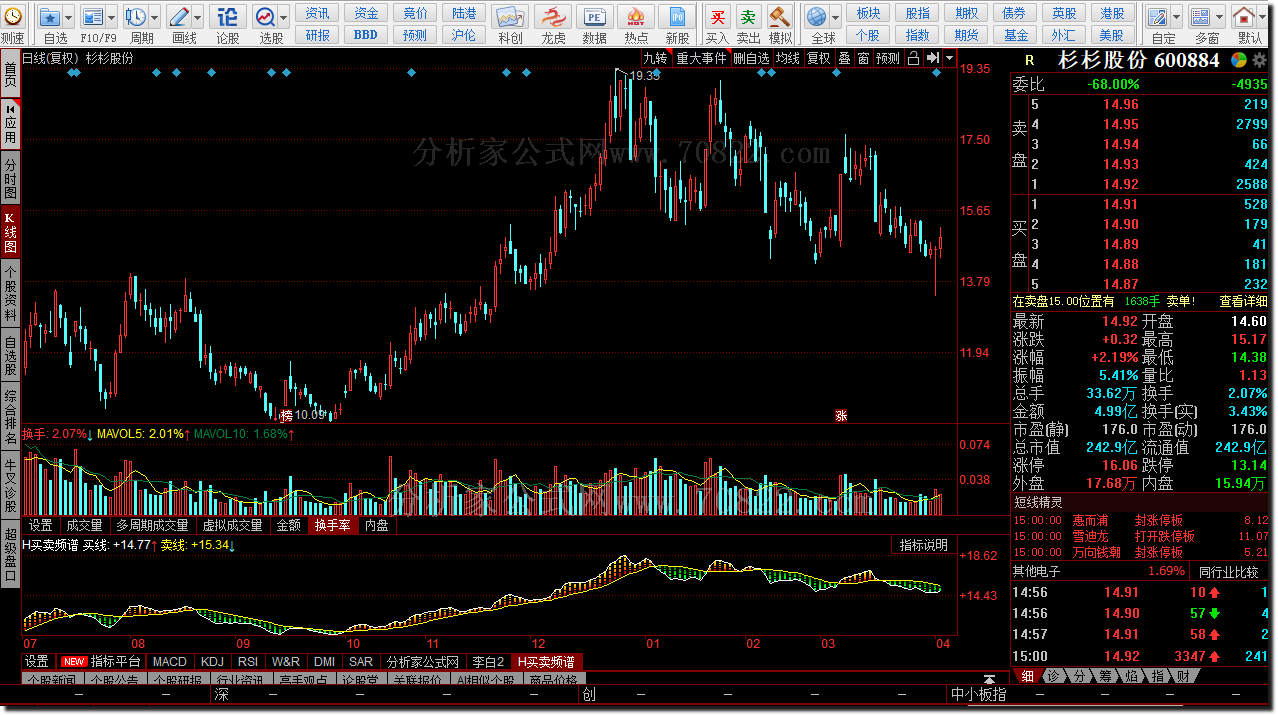Image resolution: width=1278 pixels, height=715 pixels.
Task: Select the MACD indicator tab
Action: [x=170, y=662]
